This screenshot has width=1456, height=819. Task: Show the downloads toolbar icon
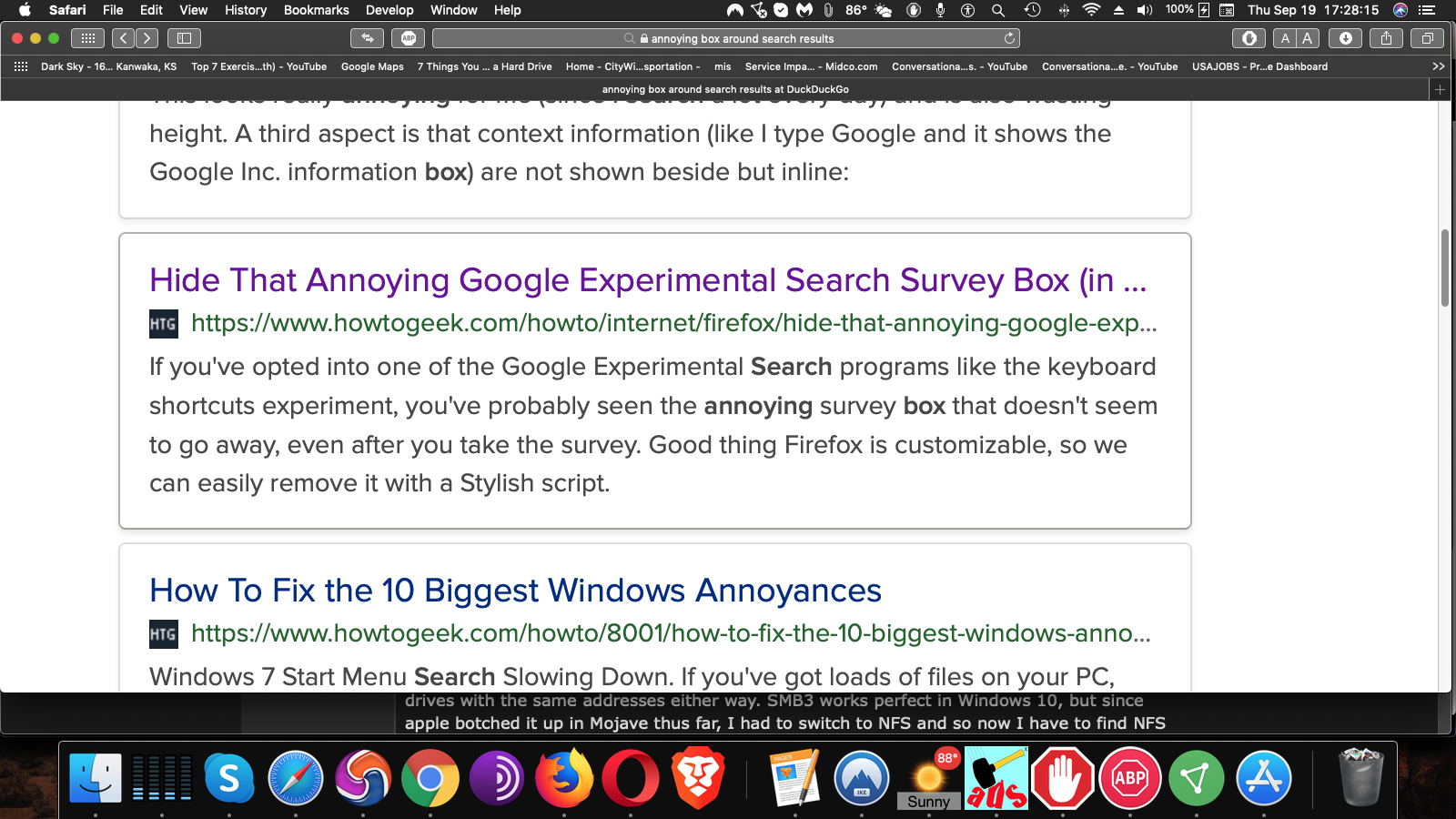[x=1345, y=38]
